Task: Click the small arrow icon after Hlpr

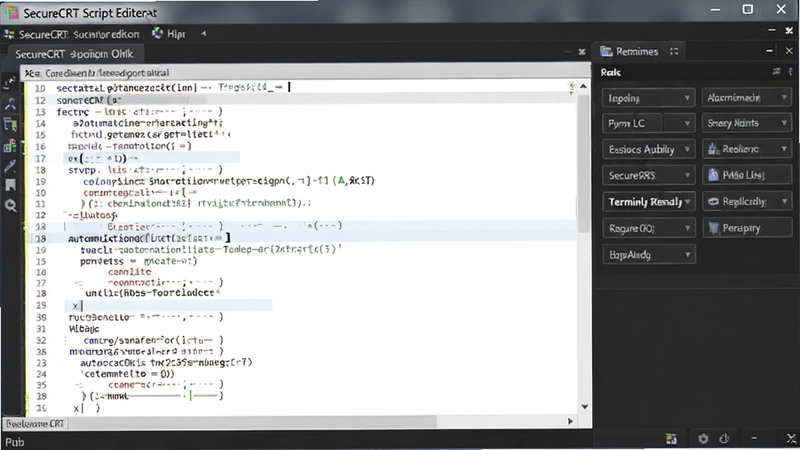Action: coord(204,34)
